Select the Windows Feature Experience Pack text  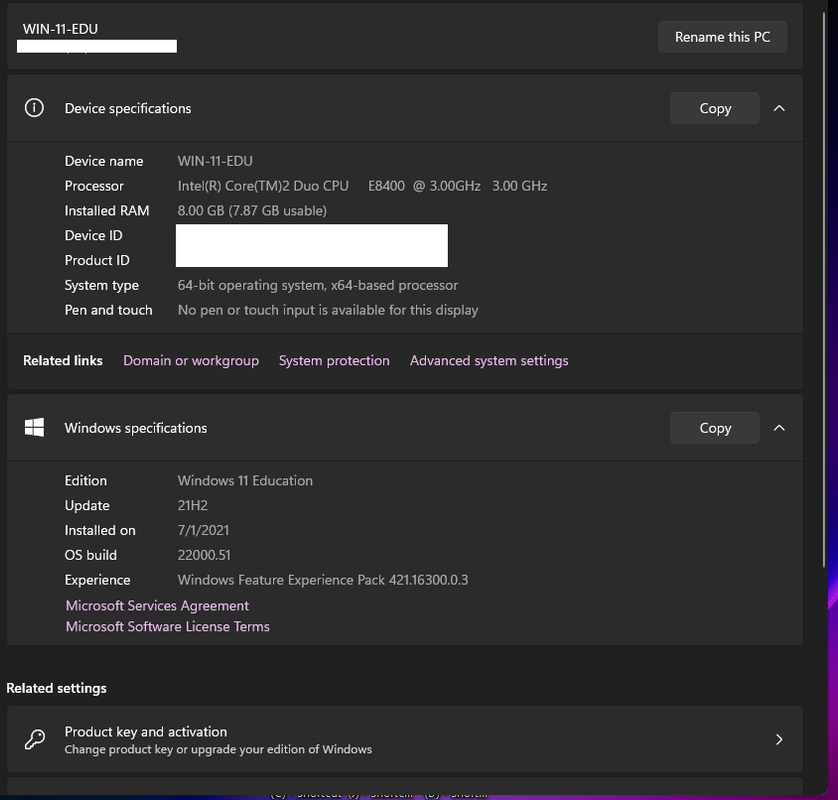(323, 580)
